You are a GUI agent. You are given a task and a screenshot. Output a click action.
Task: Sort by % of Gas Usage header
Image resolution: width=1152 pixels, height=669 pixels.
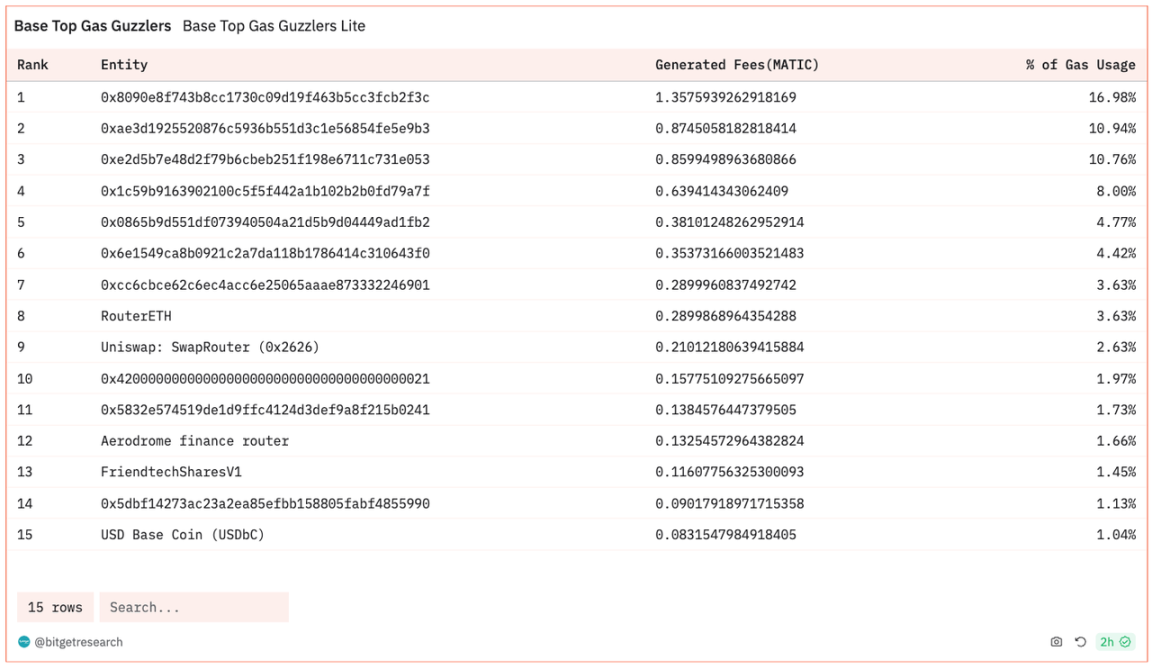(x=1080, y=65)
